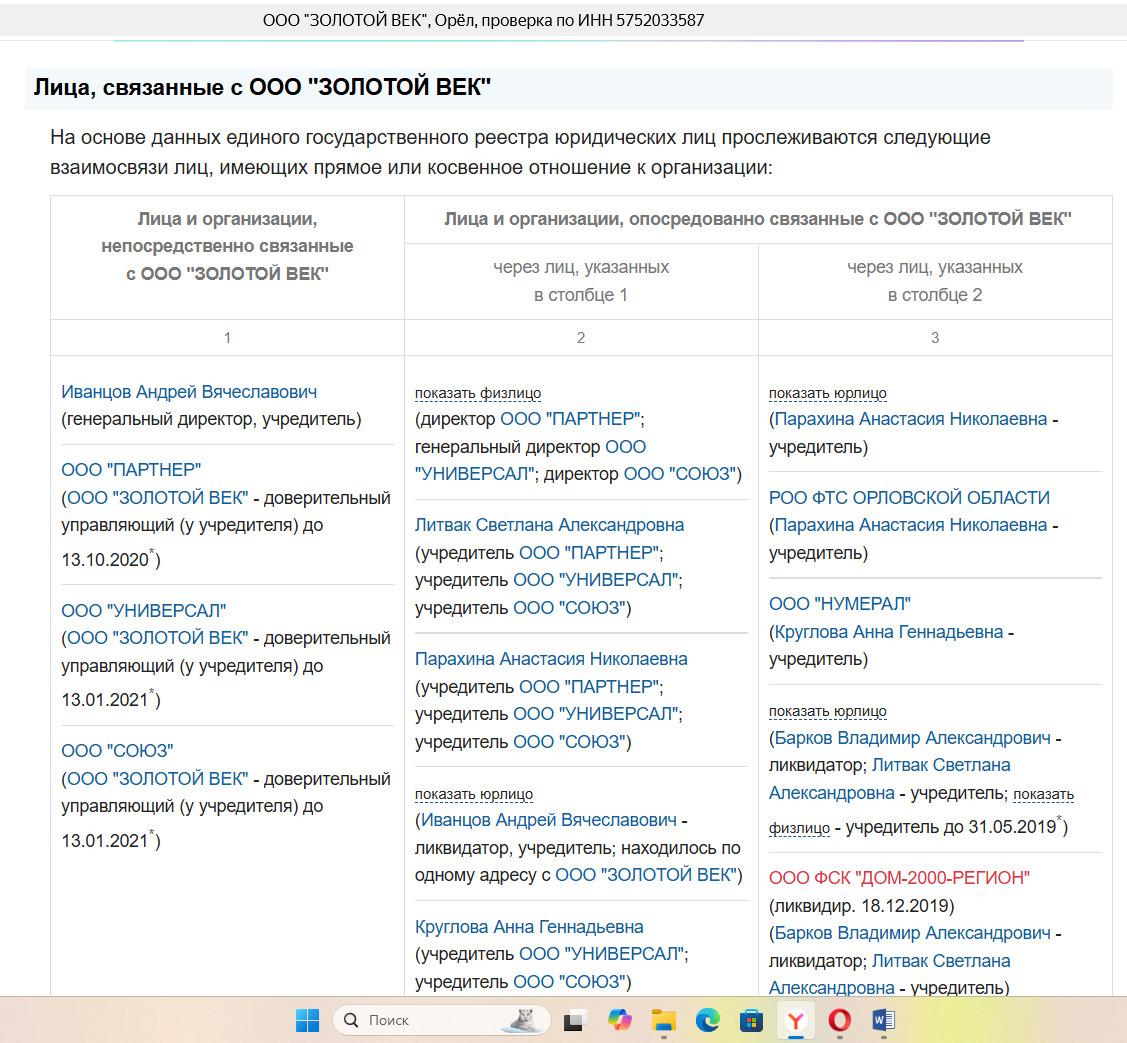The height and width of the screenshot is (1043, 1127).
Task: Open Microsoft Edge from the taskbar
Action: tap(708, 1020)
